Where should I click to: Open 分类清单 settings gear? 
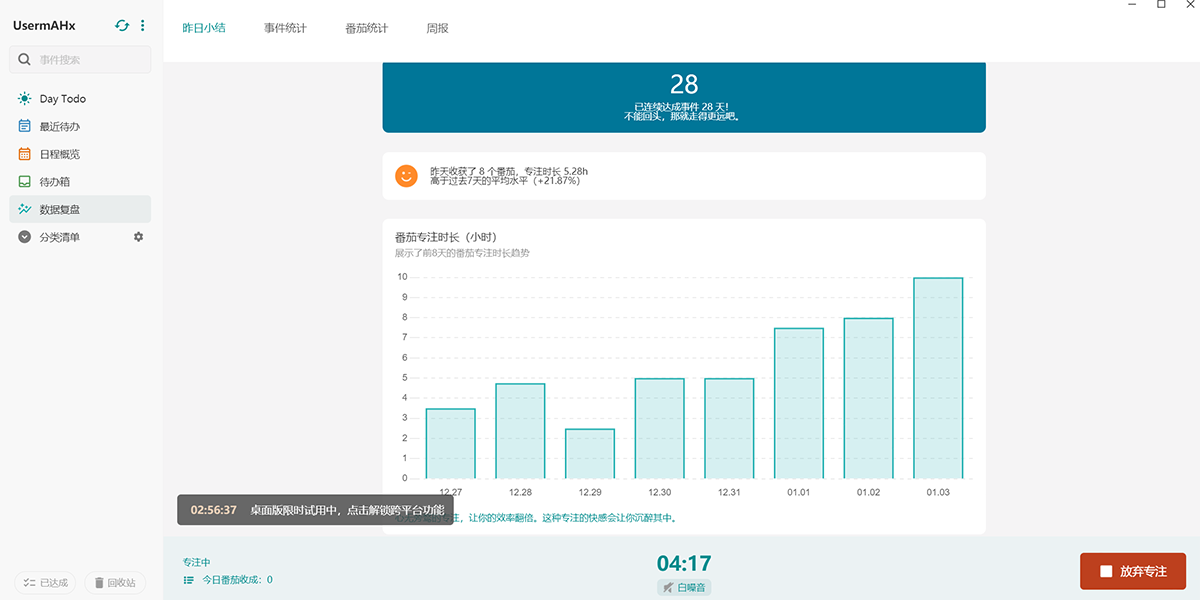(x=139, y=237)
